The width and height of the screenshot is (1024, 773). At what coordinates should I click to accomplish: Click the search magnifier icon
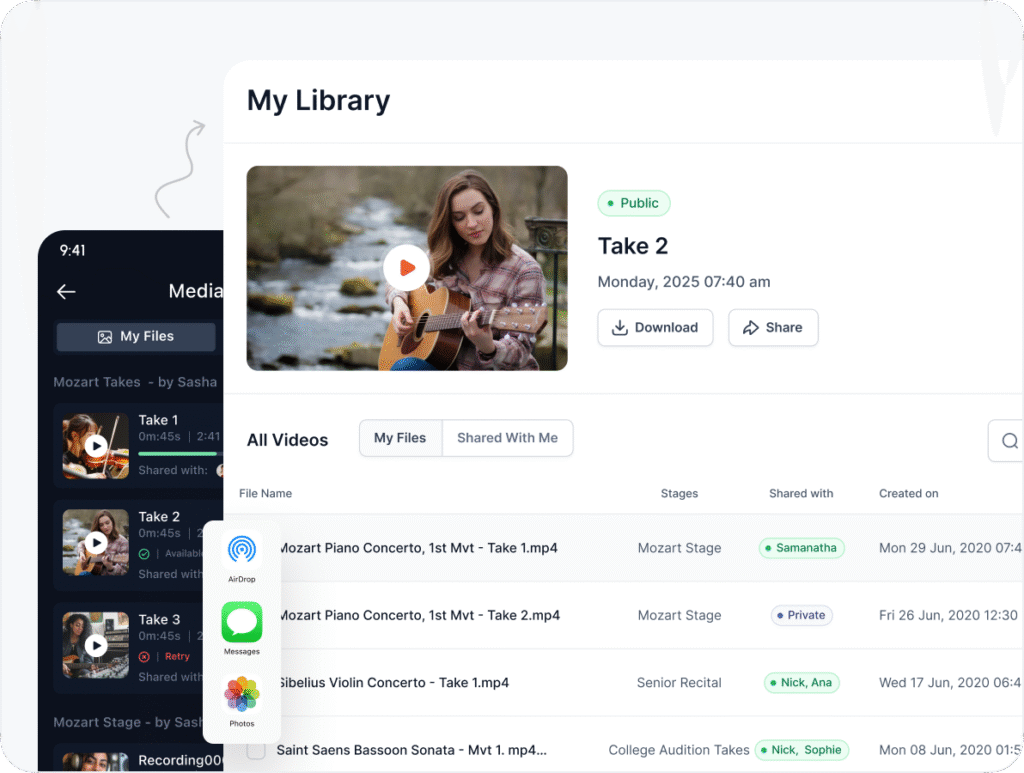(1009, 441)
